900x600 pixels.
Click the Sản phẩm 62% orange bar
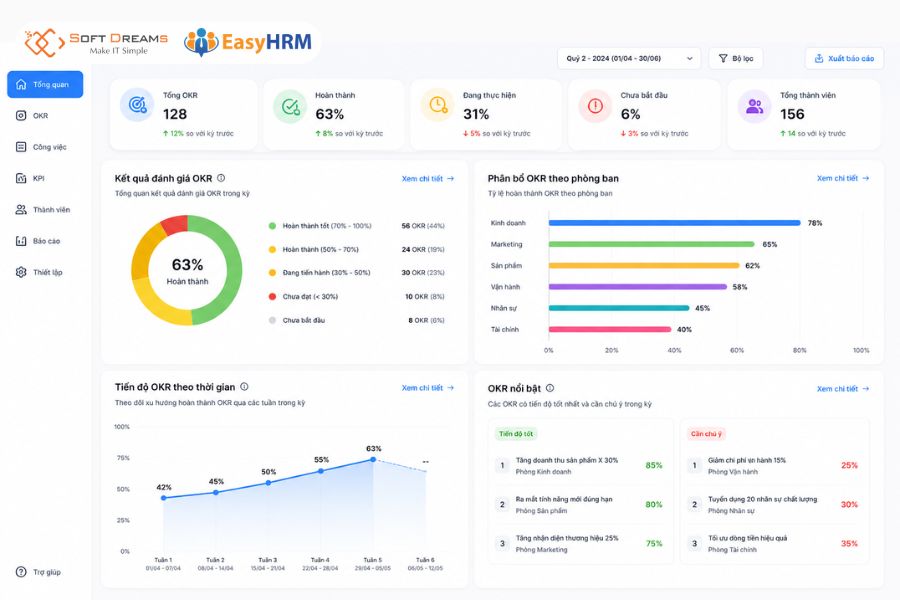pyautogui.click(x=644, y=265)
